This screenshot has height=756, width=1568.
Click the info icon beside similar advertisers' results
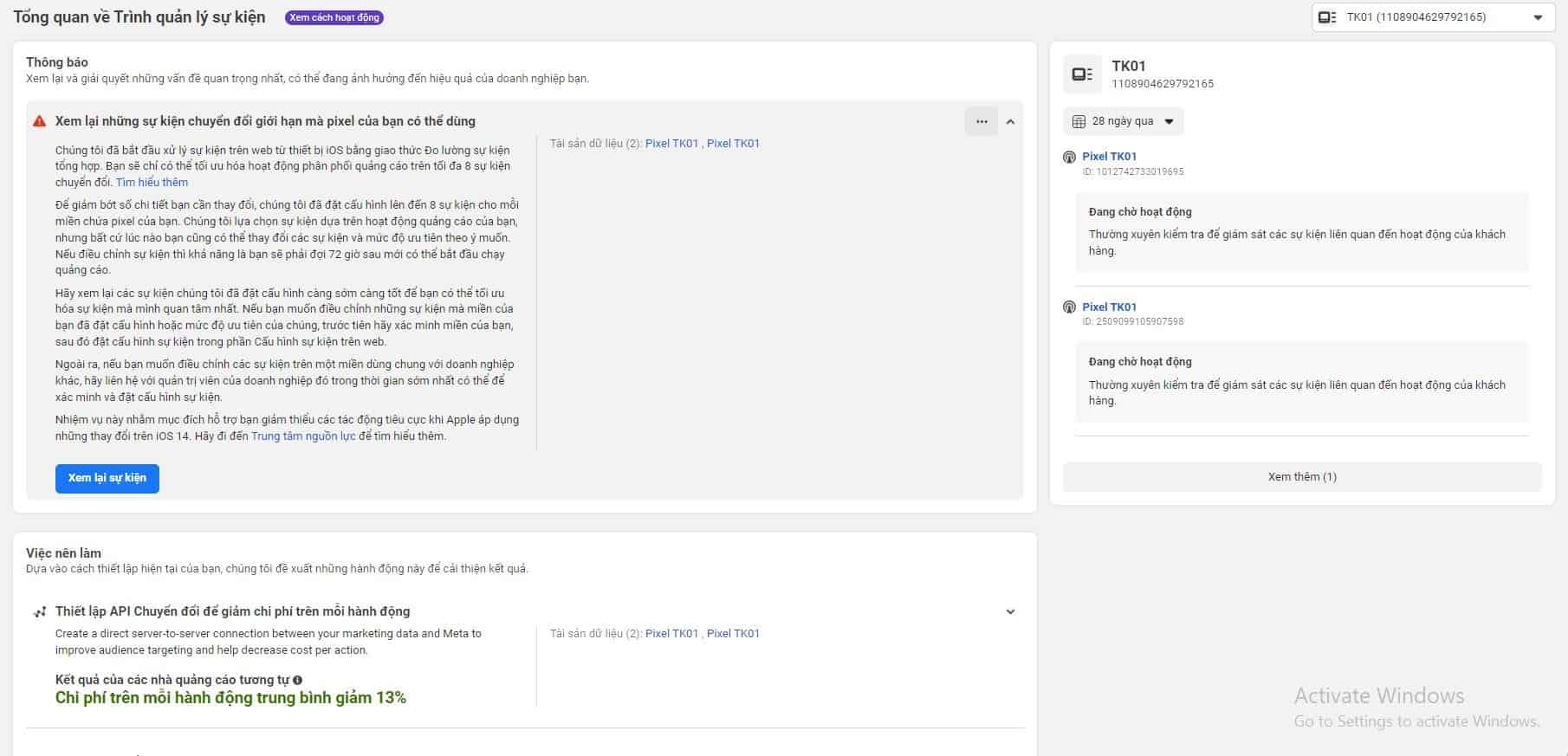click(297, 681)
